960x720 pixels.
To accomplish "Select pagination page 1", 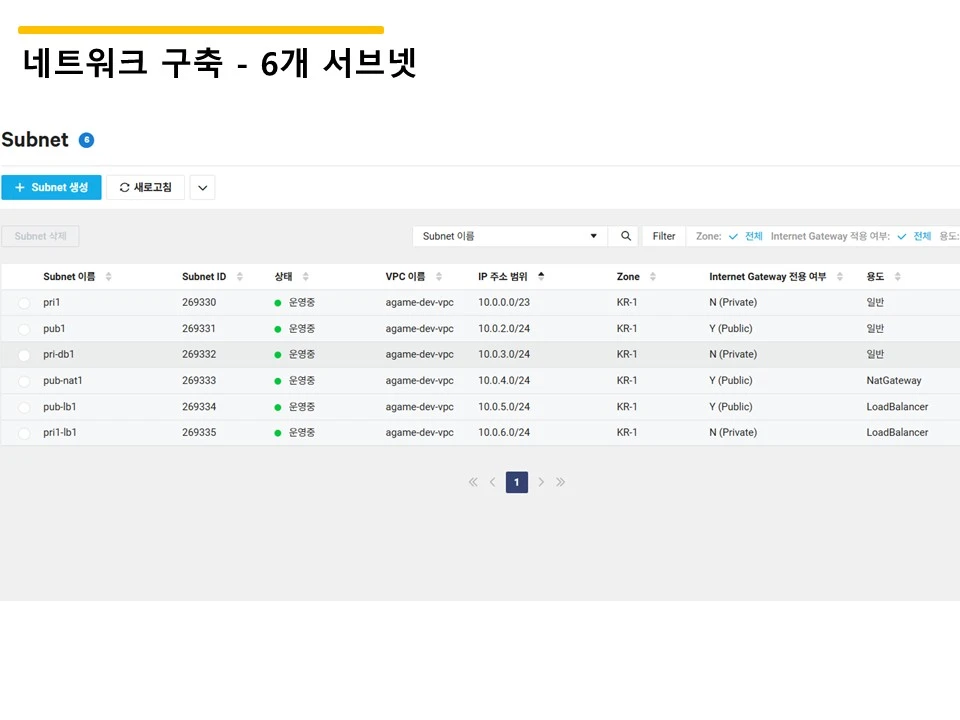I will 516,482.
